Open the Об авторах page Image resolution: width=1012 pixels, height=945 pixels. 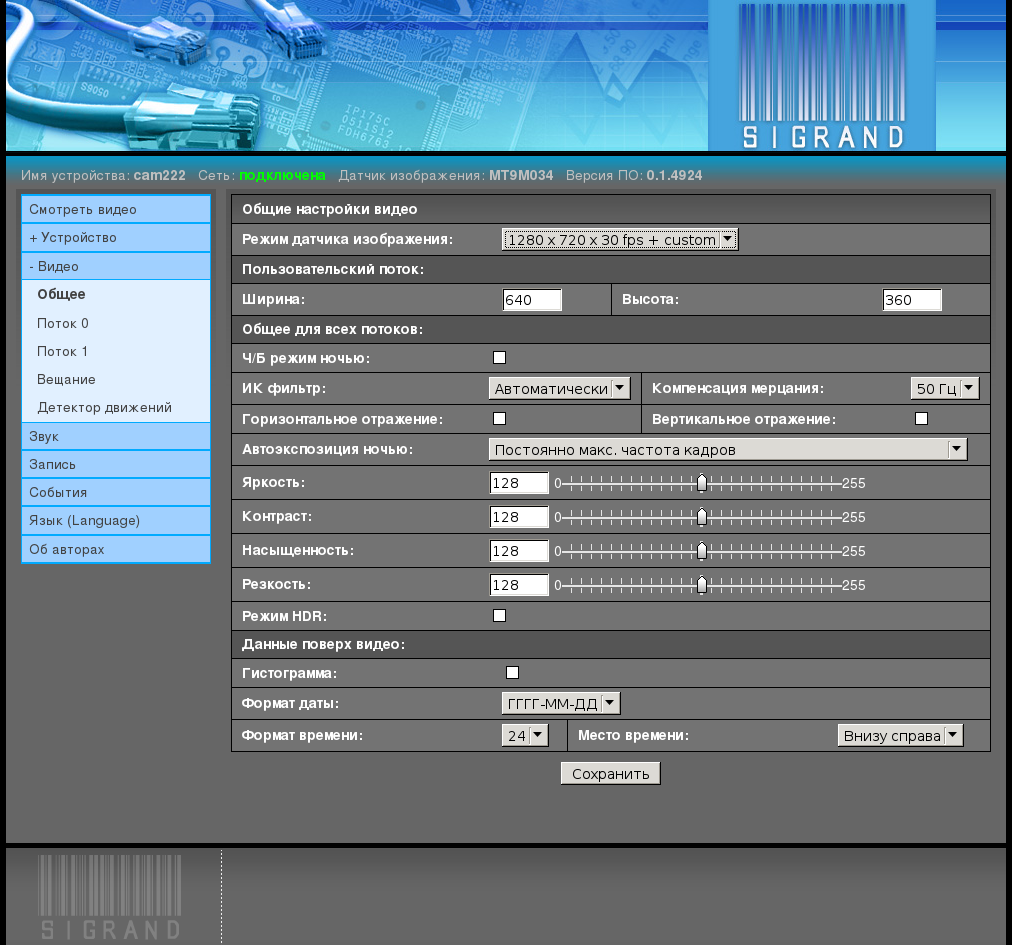[116, 549]
